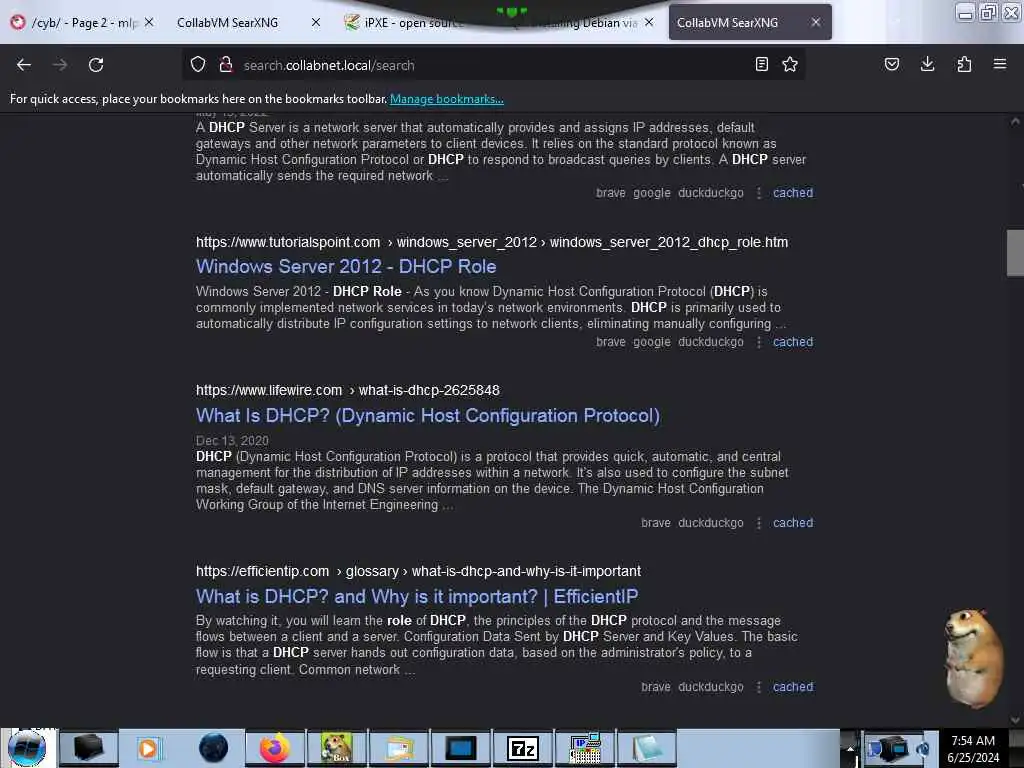This screenshot has width=1024, height=768.
Task: Reload the current page
Action: tap(96, 65)
